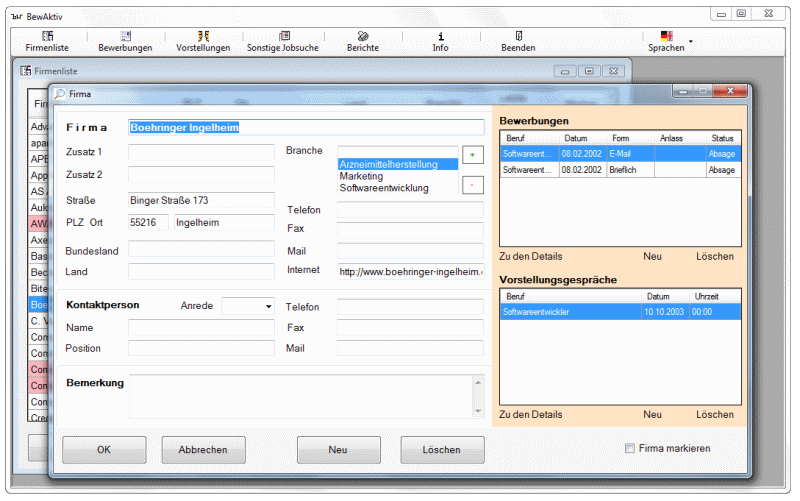Confirm with the OK button
The image size is (800, 501).
coord(104,449)
